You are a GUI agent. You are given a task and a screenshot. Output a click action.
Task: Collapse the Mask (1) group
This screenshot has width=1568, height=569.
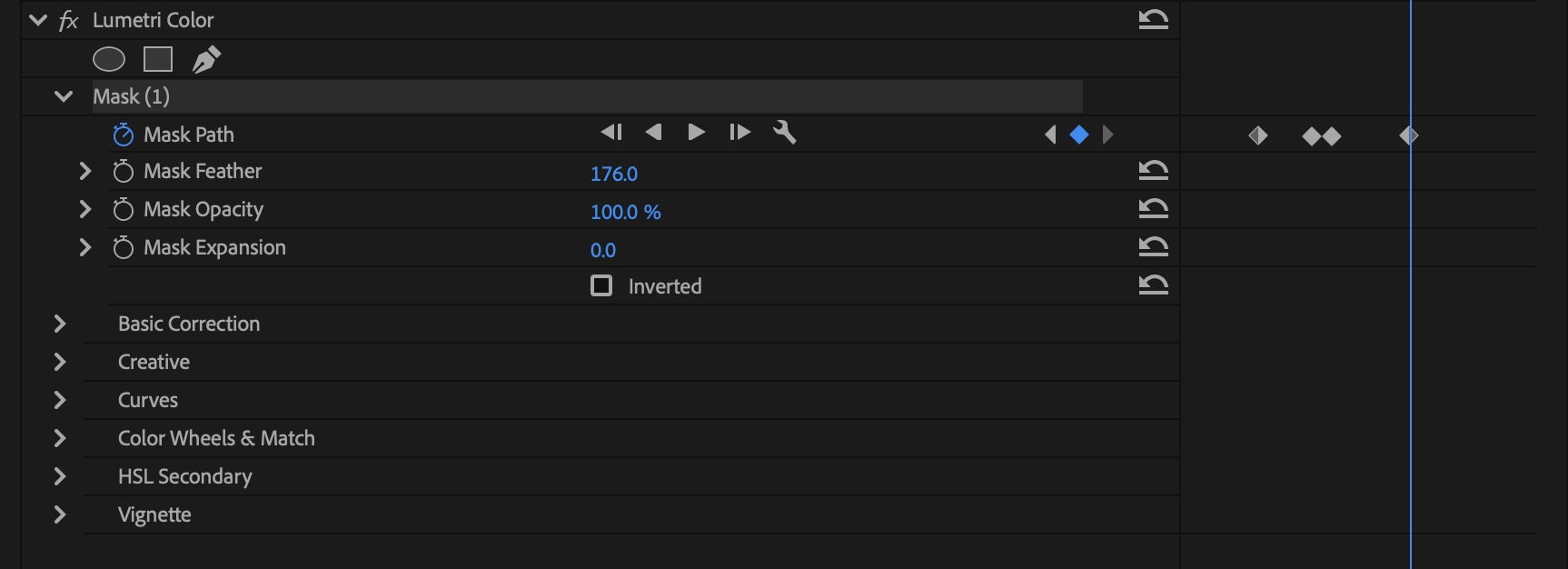[x=63, y=96]
